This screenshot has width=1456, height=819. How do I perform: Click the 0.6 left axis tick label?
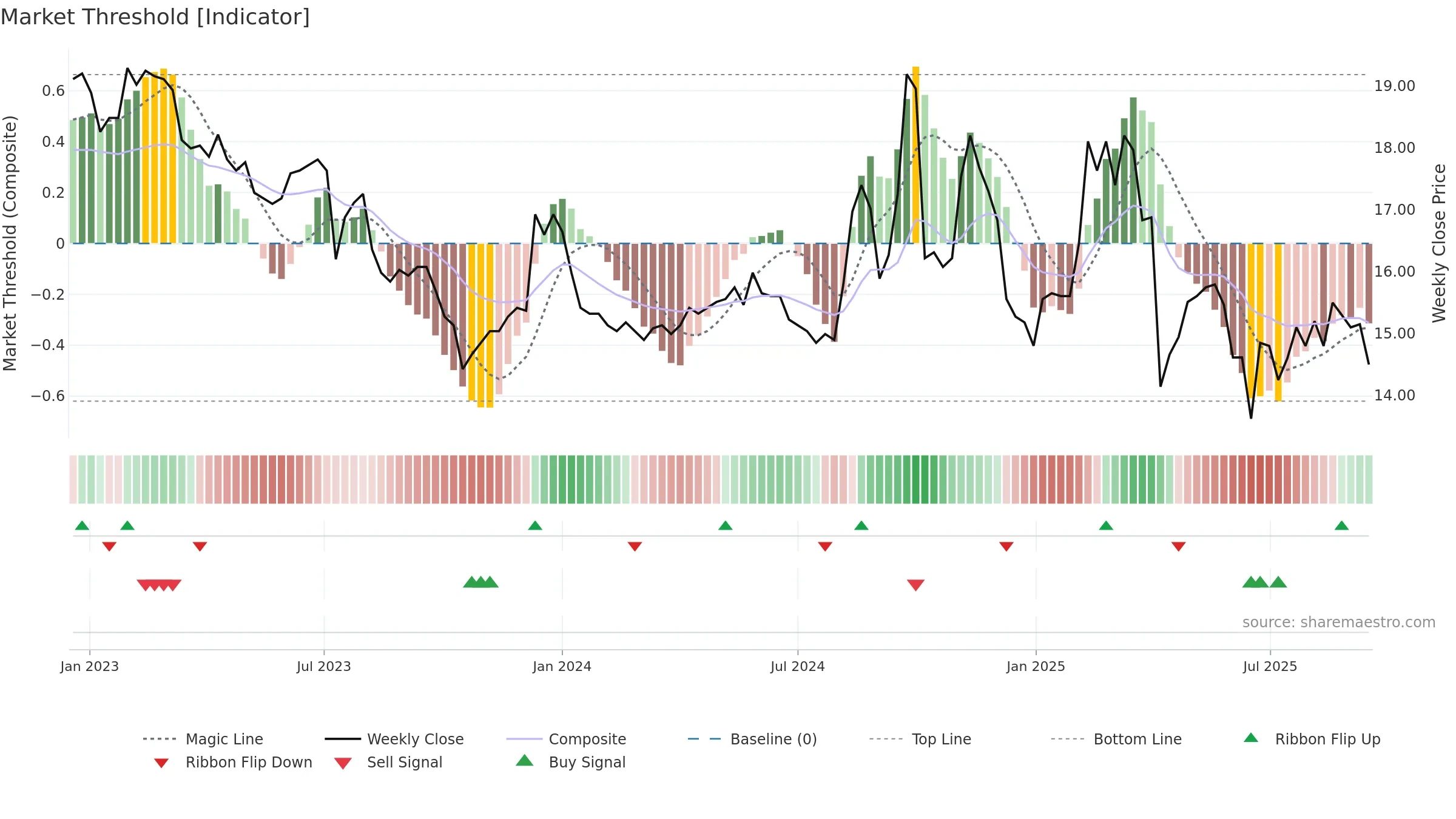(x=53, y=91)
